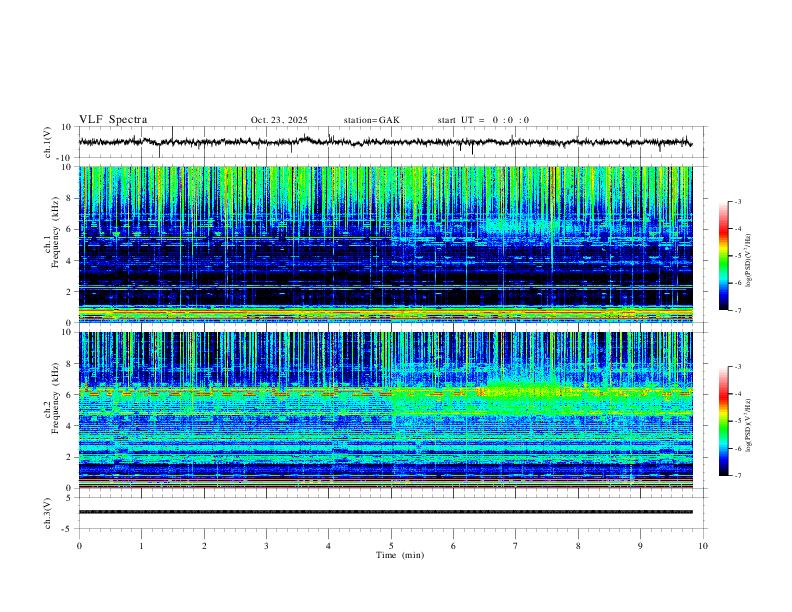Click inside the ch.1 spectrogram panel
Image resolution: width=792 pixels, height=612 pixels.
coord(385,244)
